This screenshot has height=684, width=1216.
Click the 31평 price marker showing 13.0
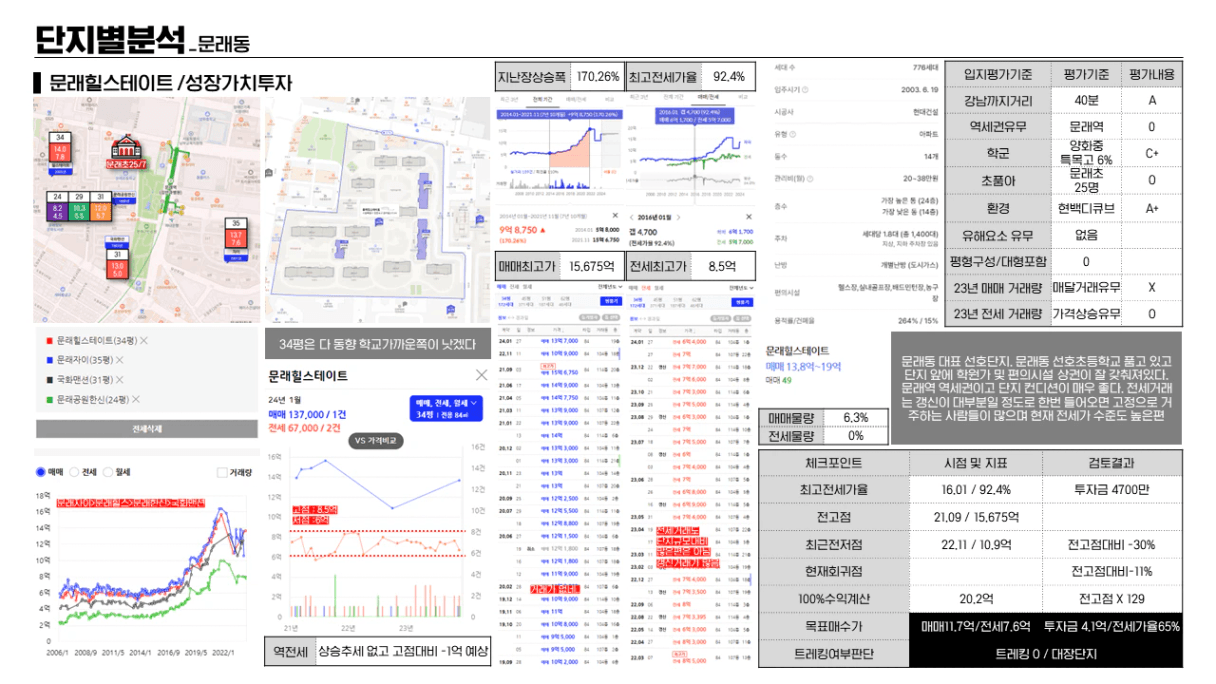coord(117,264)
